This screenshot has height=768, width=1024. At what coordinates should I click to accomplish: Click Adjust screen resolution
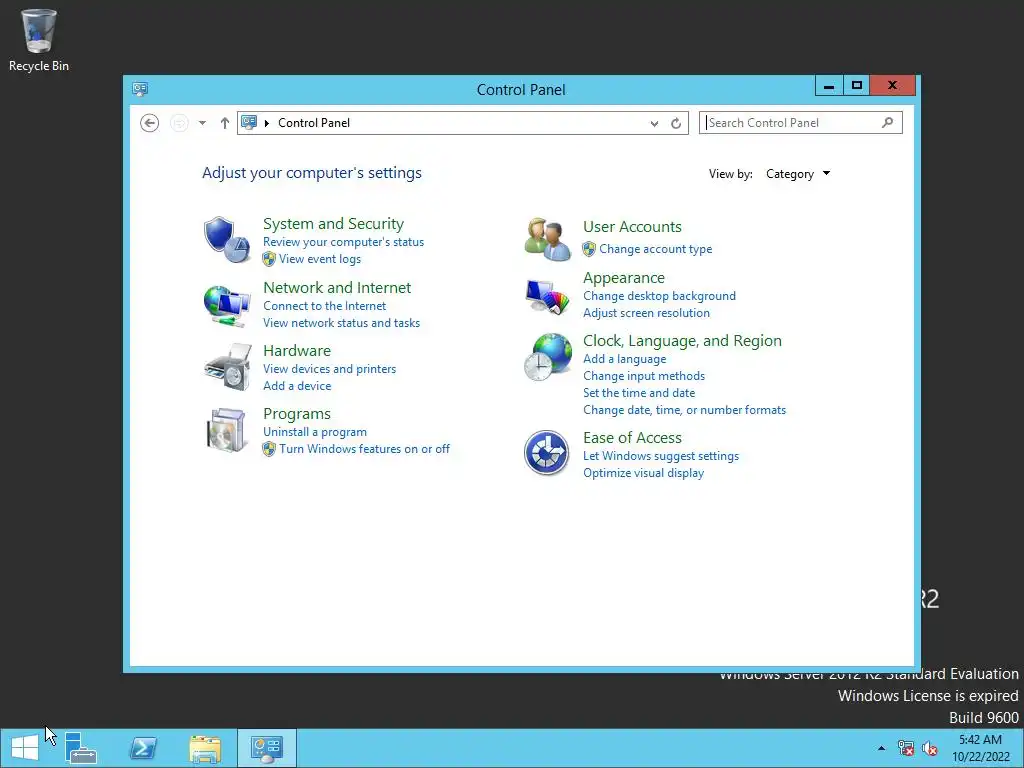pos(647,313)
